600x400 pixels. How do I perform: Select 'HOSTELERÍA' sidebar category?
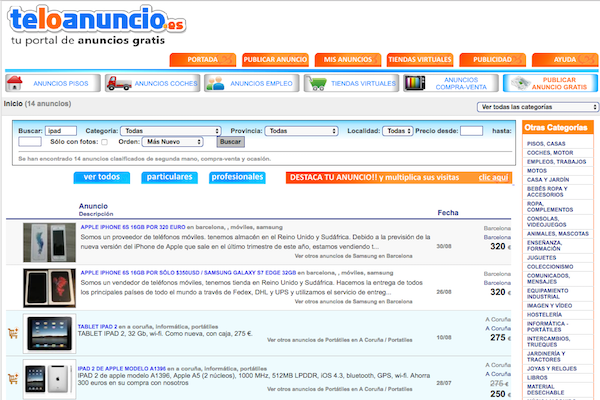[x=545, y=315]
